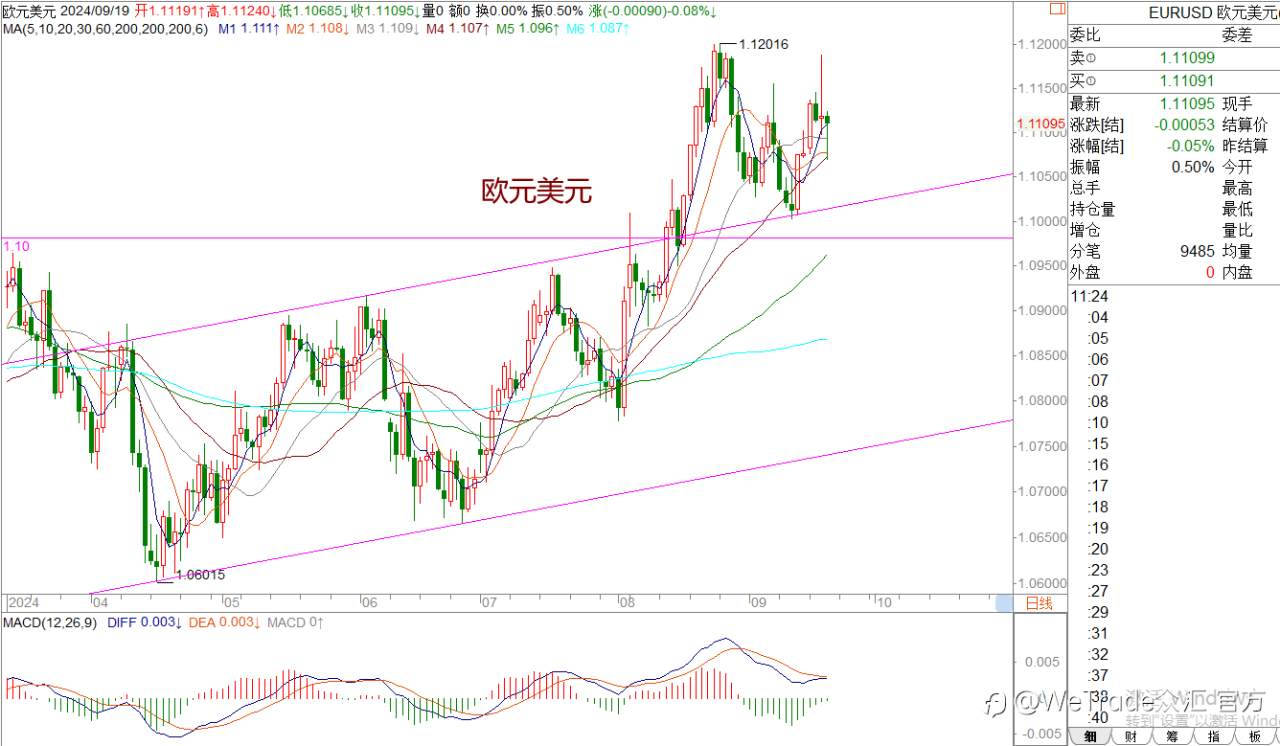Click the 委差 label in quote panel
The width and height of the screenshot is (1280, 746).
[1237, 35]
